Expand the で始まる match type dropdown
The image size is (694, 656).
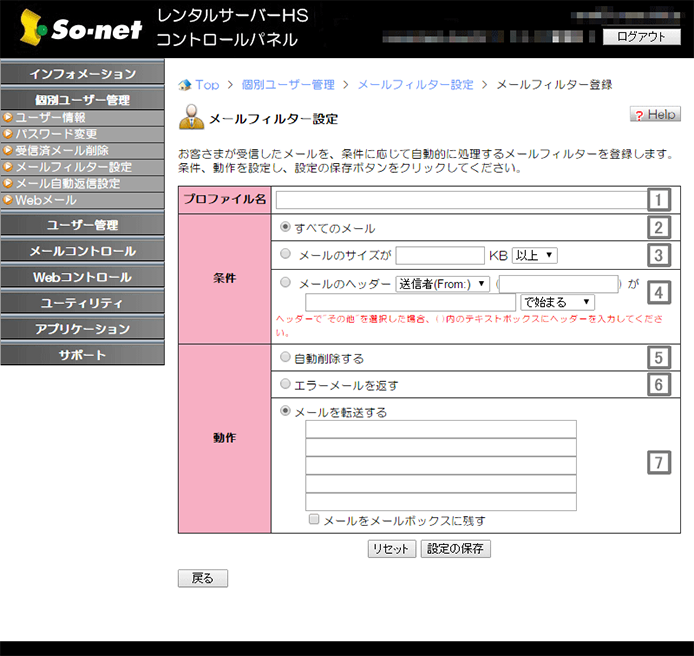[x=557, y=302]
